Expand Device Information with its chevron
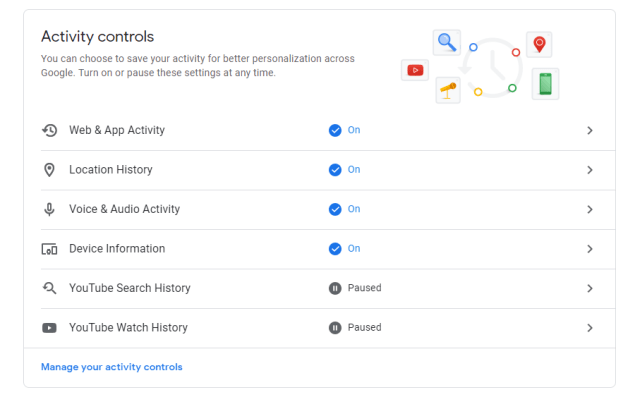 point(590,249)
